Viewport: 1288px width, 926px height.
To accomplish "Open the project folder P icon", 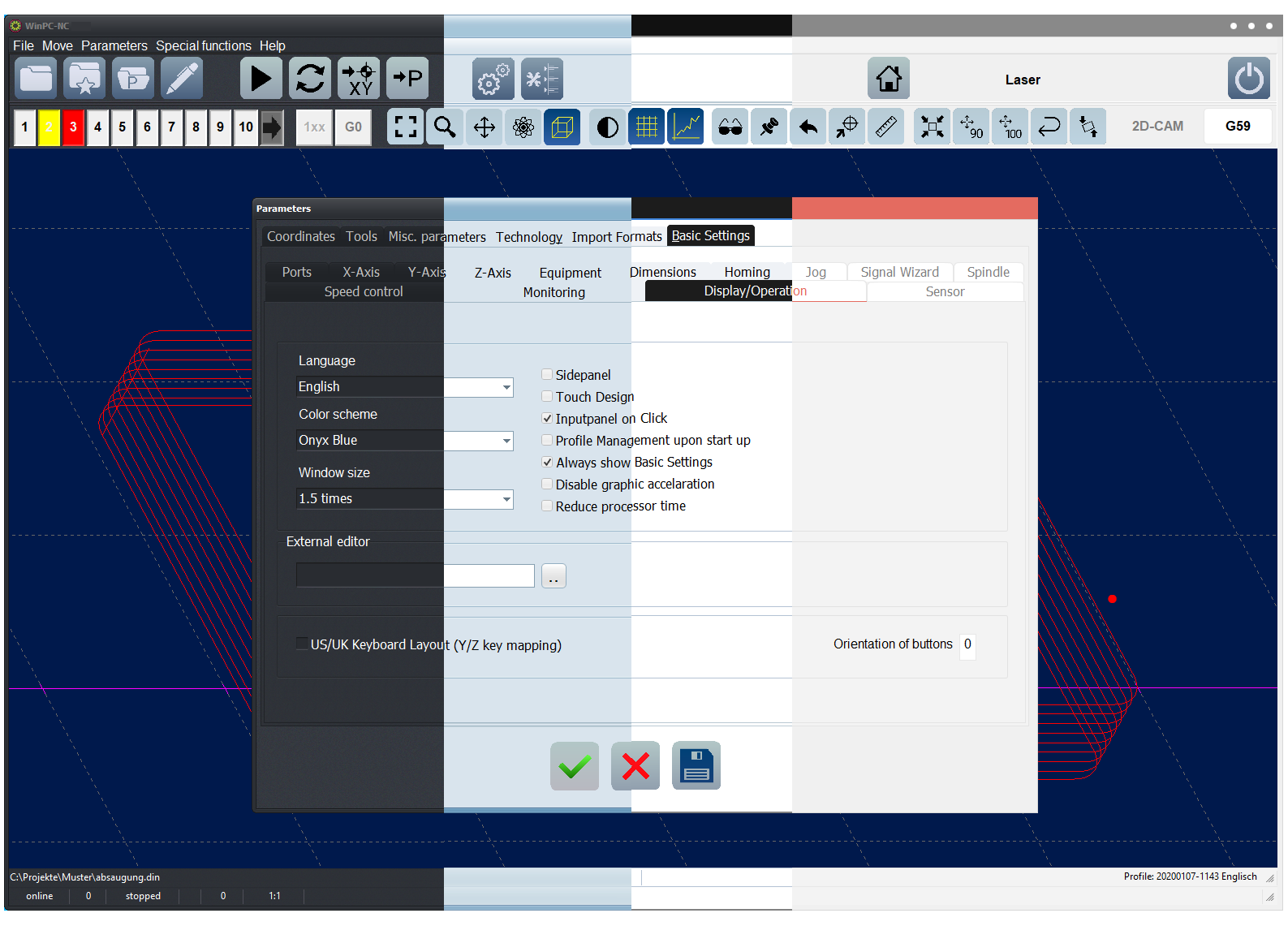I will pyautogui.click(x=133, y=79).
